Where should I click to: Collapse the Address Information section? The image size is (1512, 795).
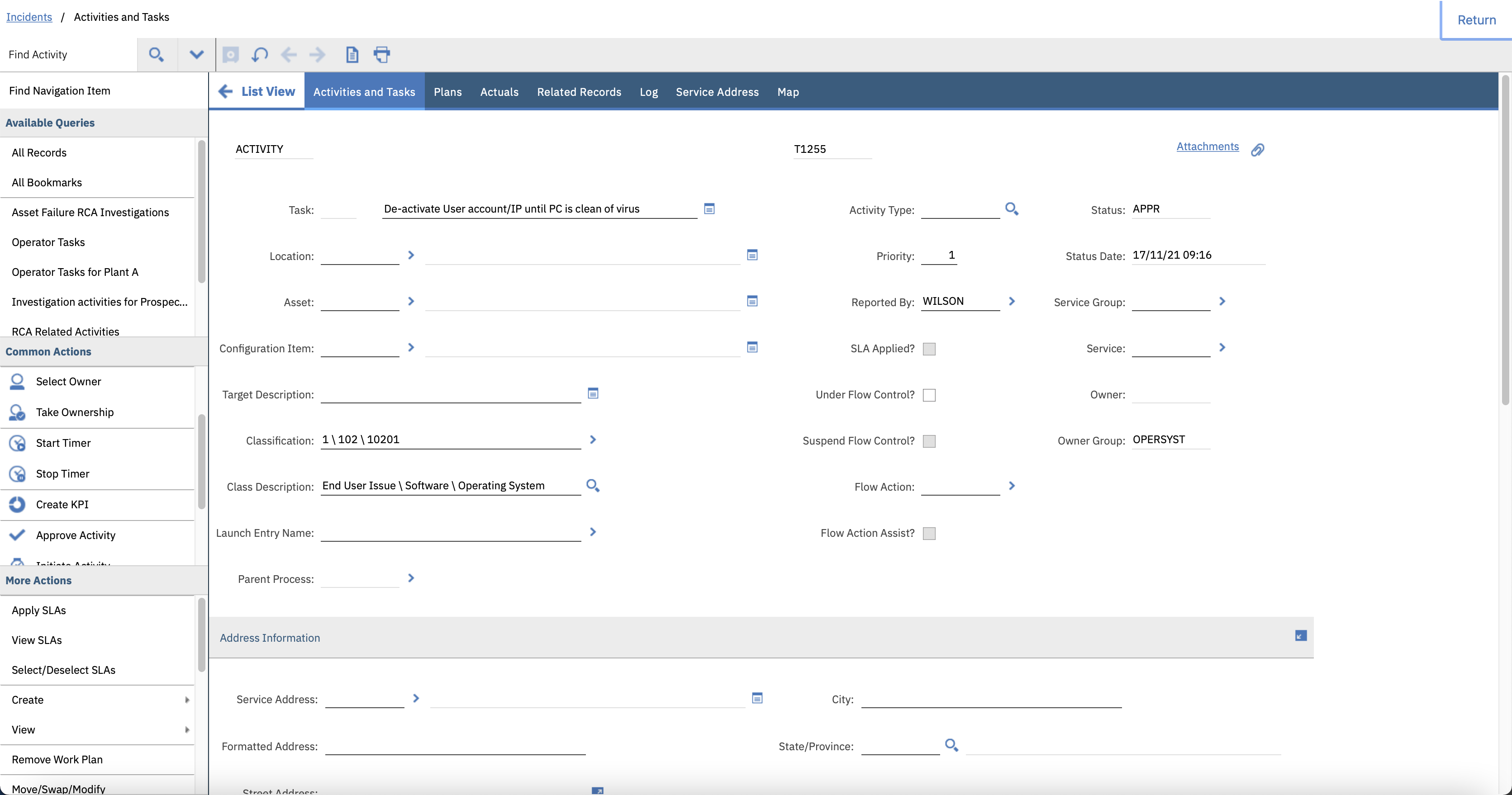pos(1301,636)
